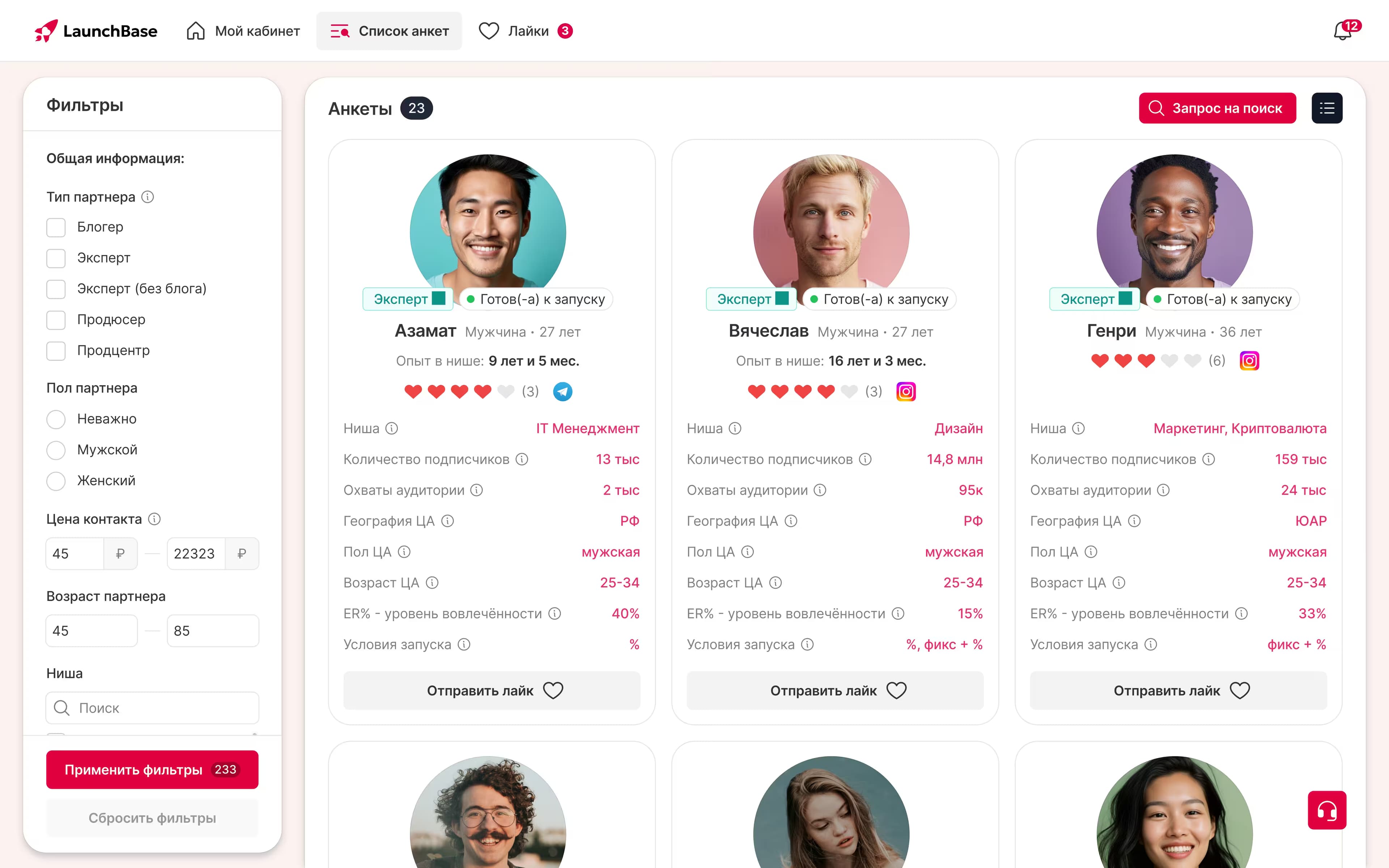Viewport: 1389px width, 868px height.
Task: Click info icon next to Тип партнера
Action: click(148, 197)
